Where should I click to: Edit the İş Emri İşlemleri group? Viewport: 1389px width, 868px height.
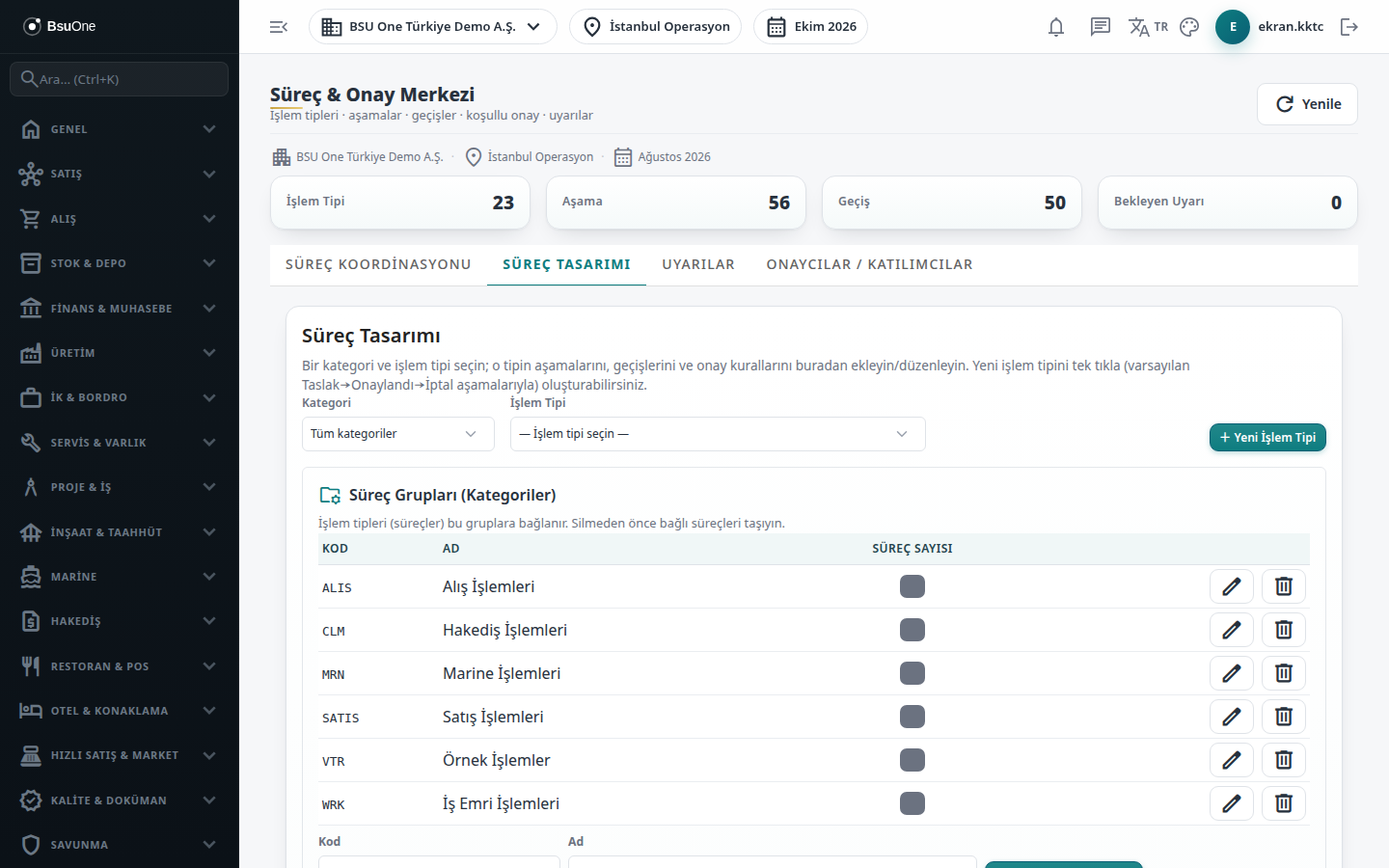pyautogui.click(x=1232, y=803)
